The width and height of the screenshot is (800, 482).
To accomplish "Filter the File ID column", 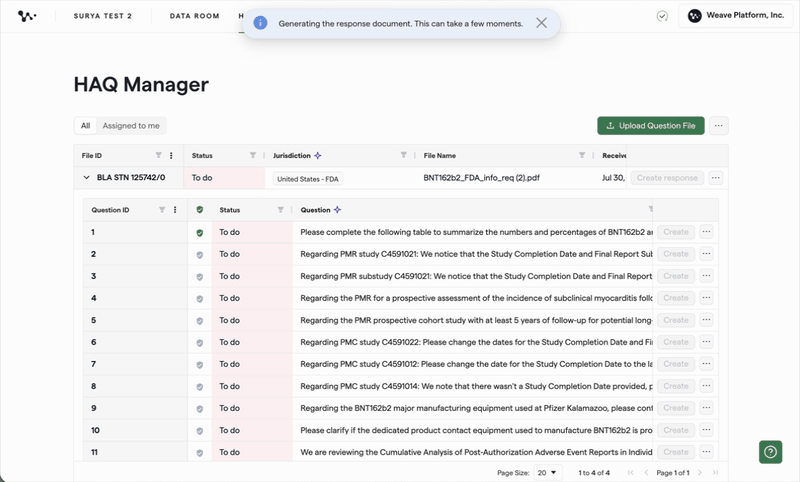I will (x=158, y=155).
